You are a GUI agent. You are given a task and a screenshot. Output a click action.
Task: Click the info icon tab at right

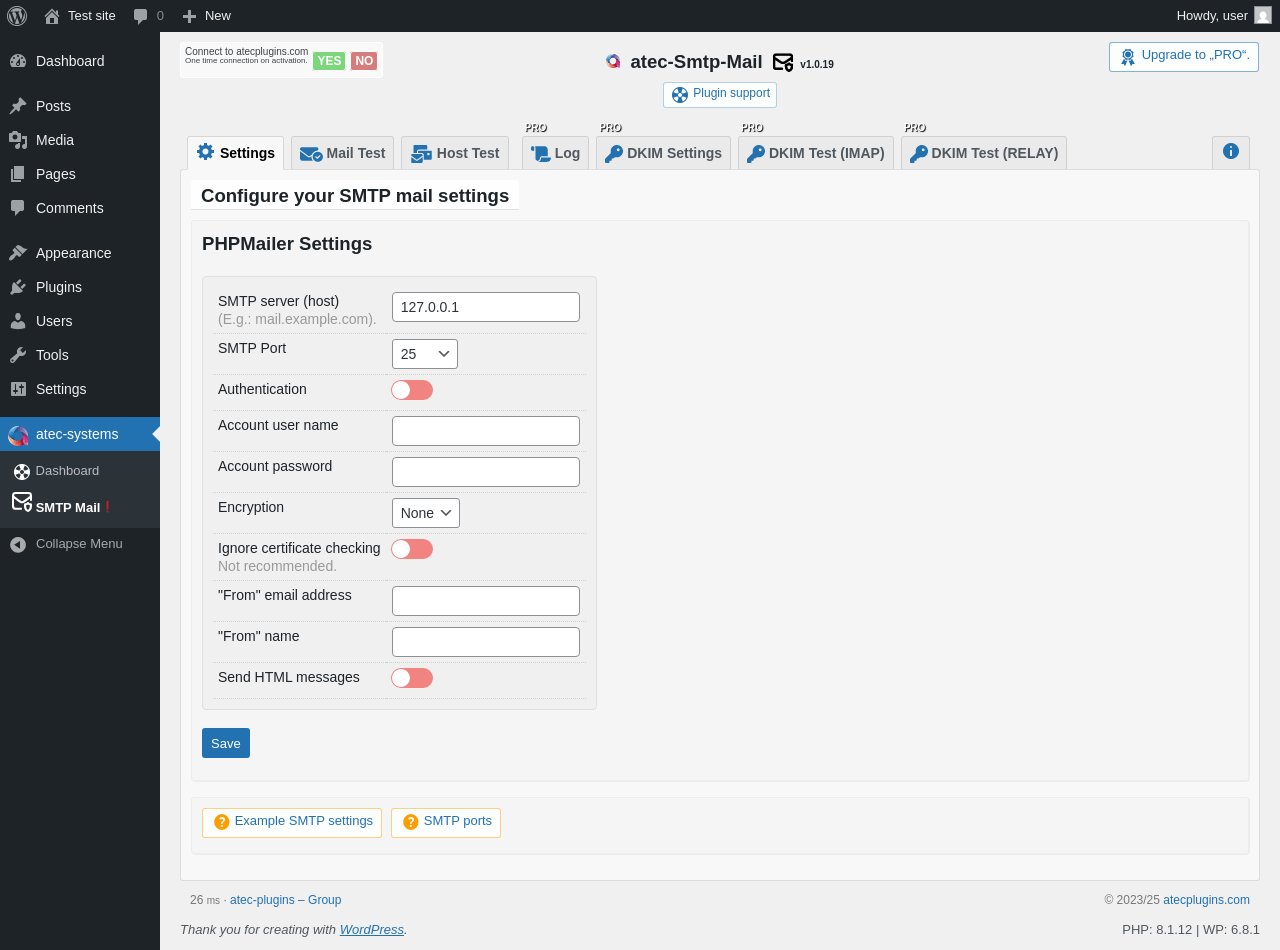coord(1231,152)
